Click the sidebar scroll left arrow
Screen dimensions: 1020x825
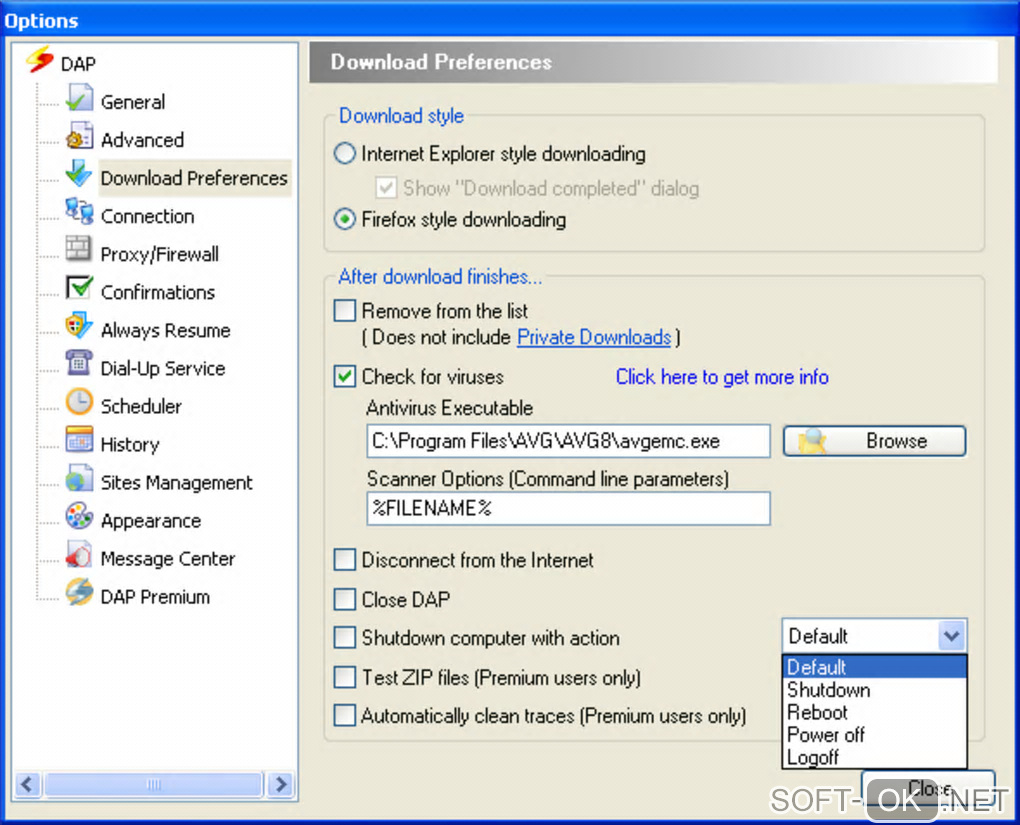[27, 784]
